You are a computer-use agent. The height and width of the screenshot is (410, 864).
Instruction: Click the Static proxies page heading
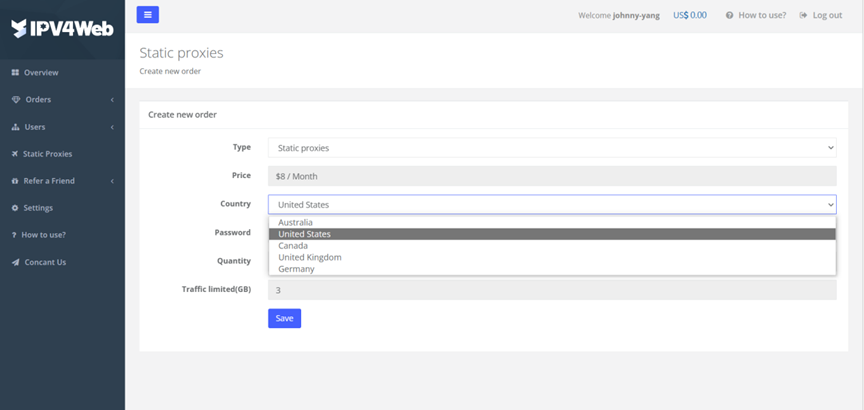(x=181, y=53)
